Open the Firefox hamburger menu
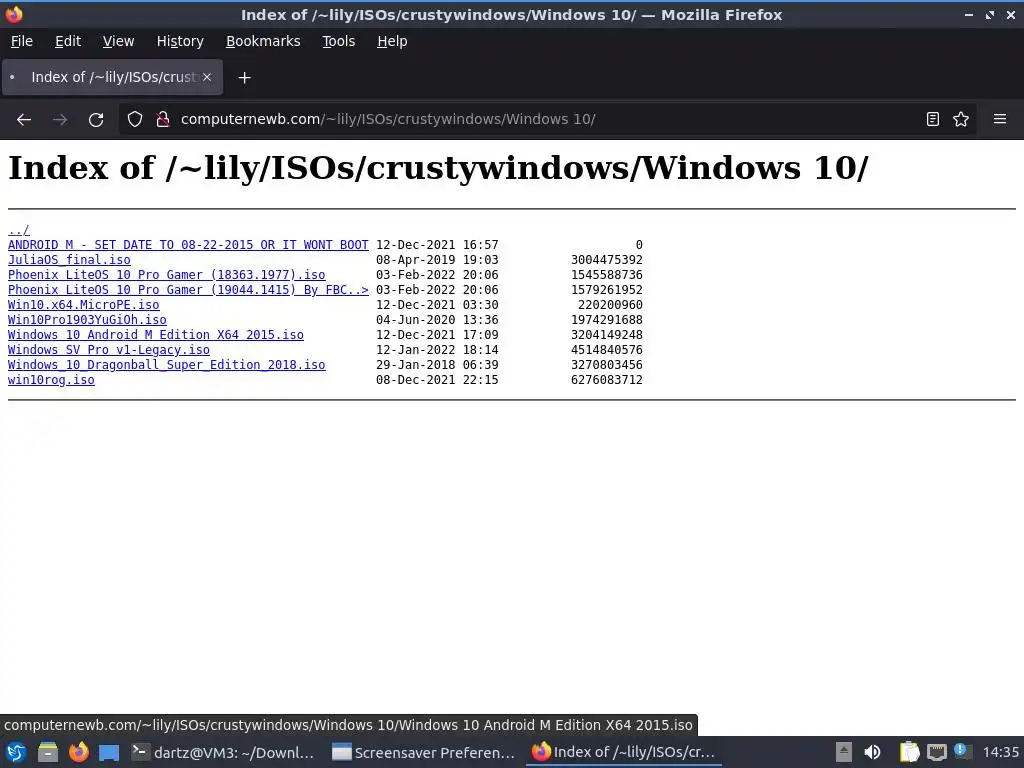 (x=1000, y=119)
